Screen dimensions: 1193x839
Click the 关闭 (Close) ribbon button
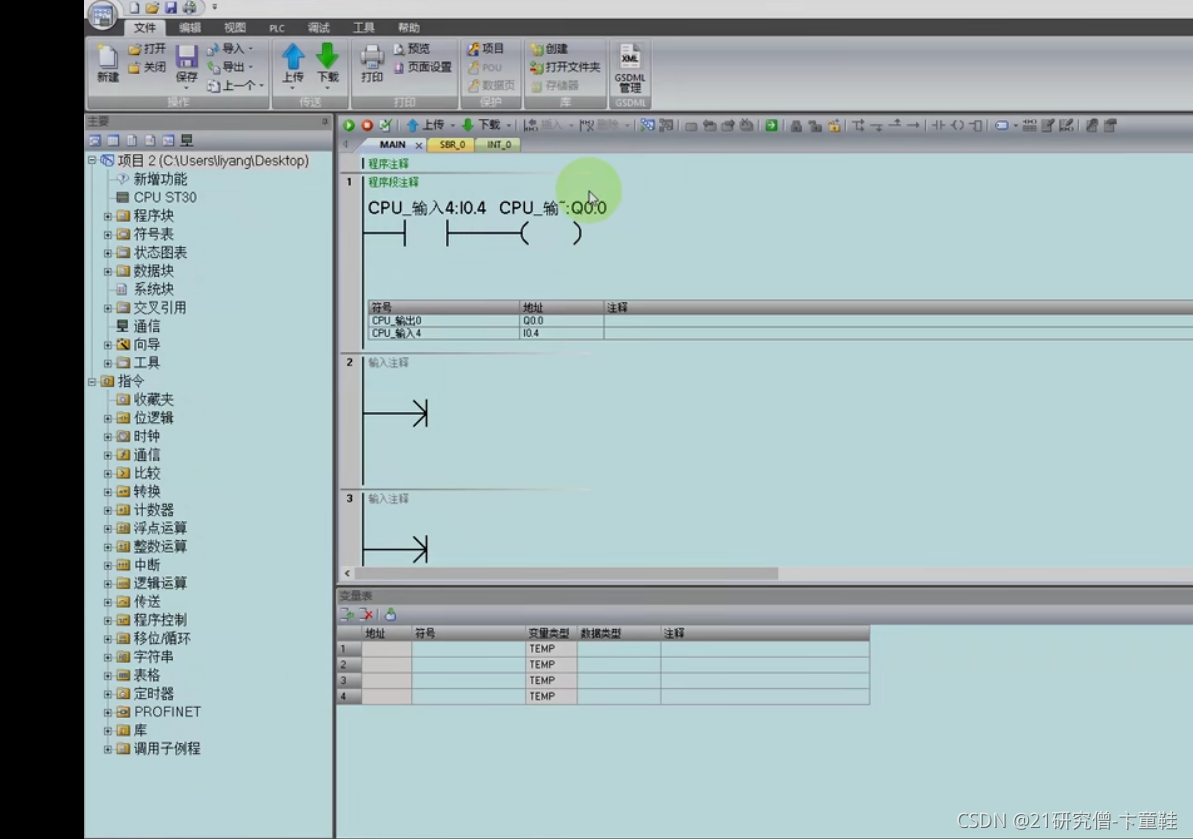[147, 67]
